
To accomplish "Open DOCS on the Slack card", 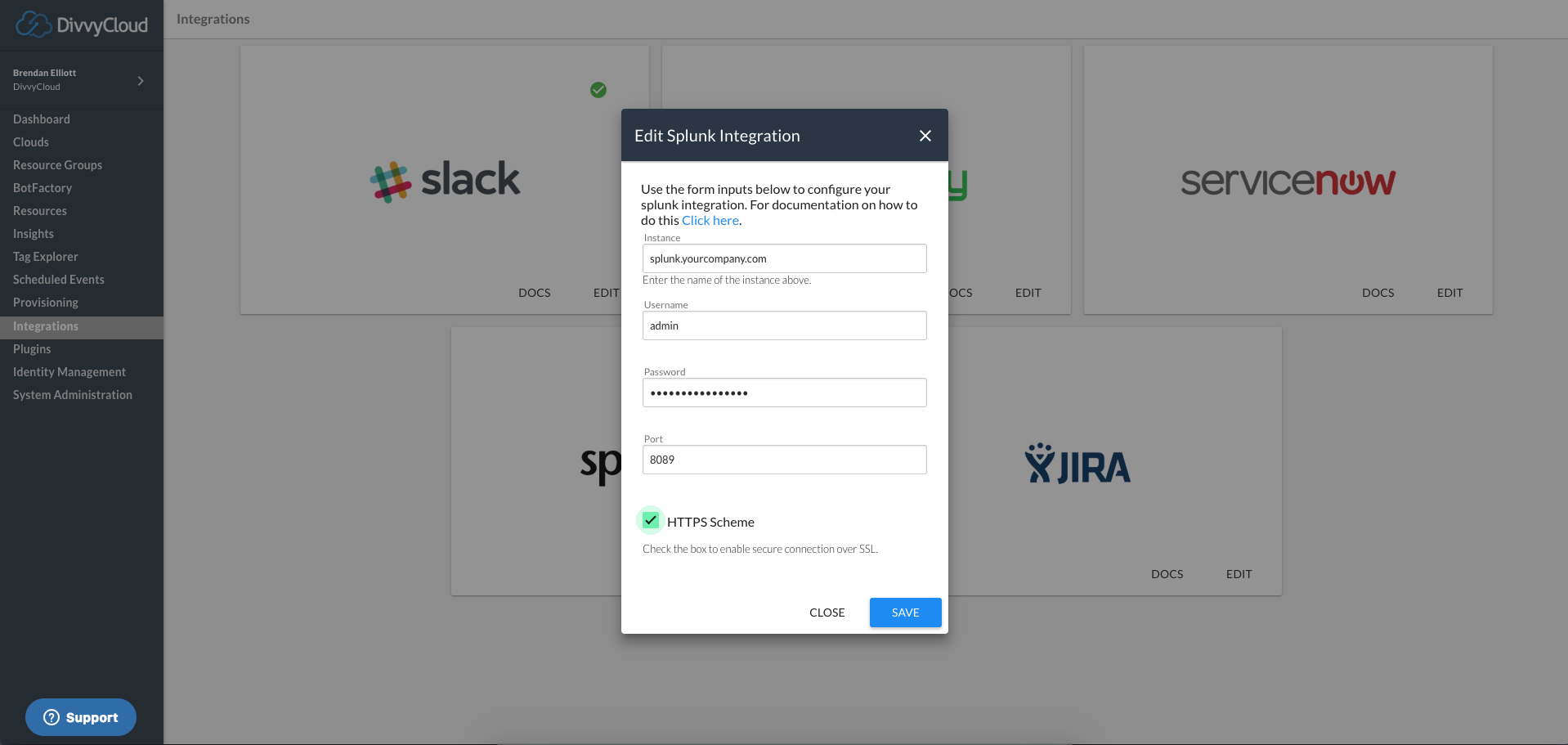I will [x=535, y=293].
